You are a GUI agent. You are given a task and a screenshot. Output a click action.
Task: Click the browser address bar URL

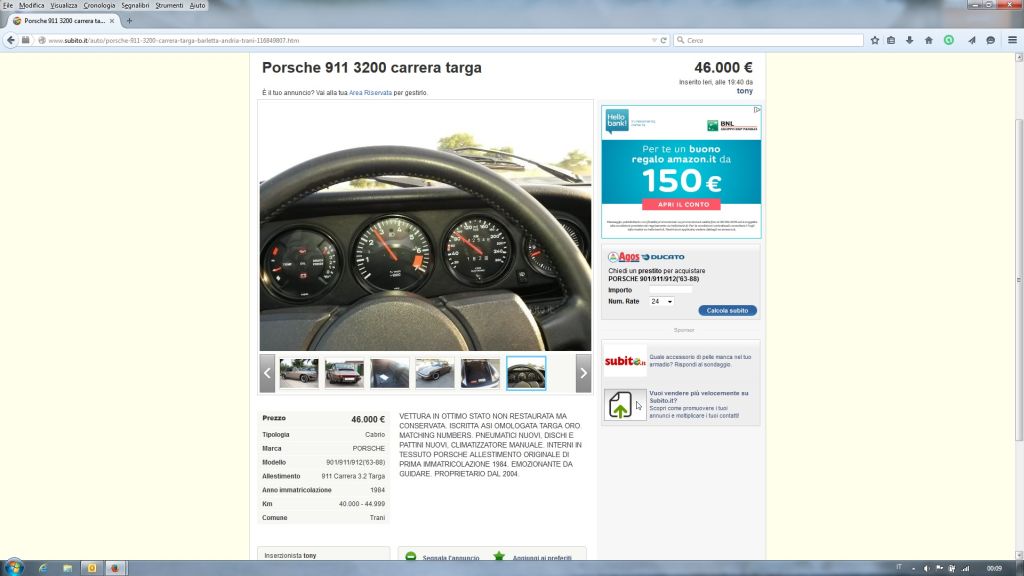click(x=174, y=40)
